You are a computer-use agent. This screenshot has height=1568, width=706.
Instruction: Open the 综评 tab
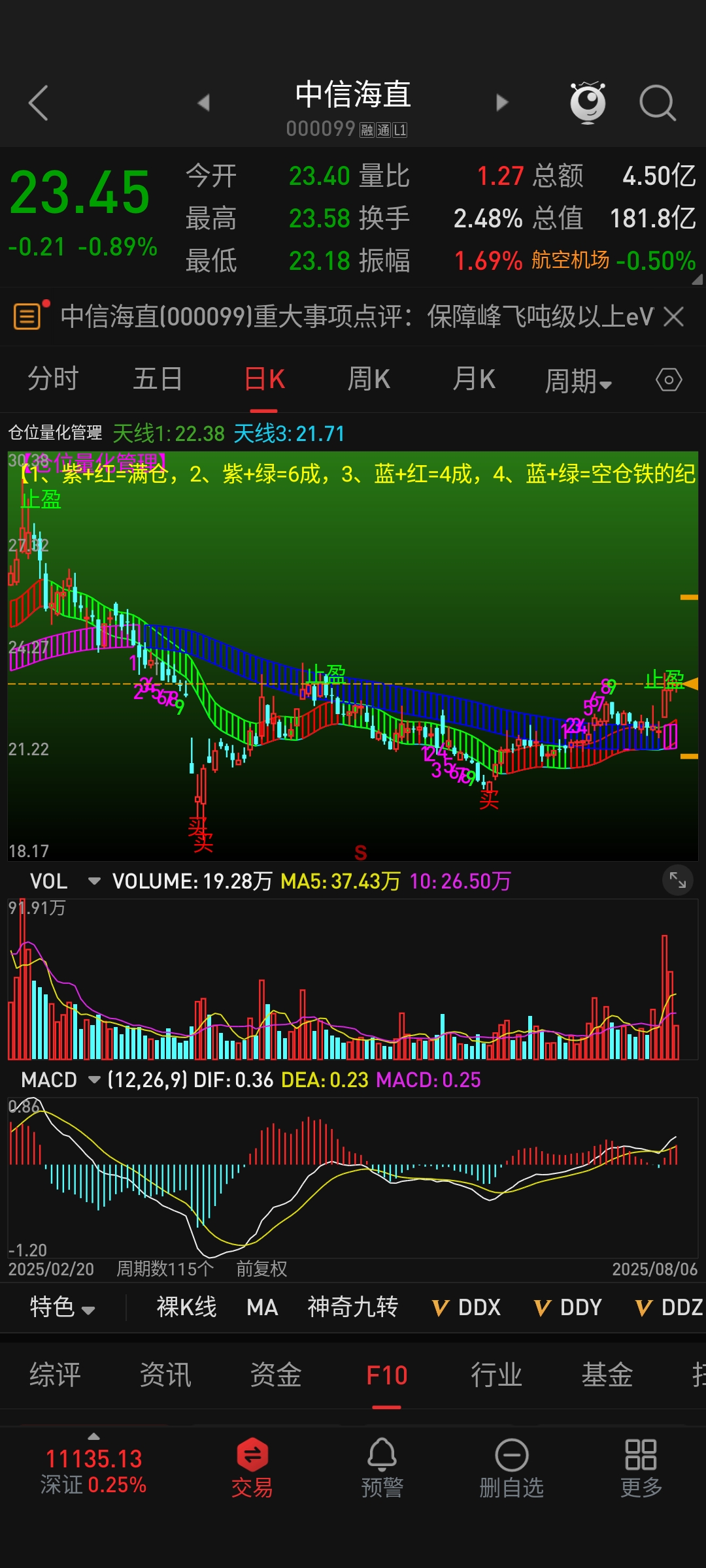pyautogui.click(x=55, y=1375)
